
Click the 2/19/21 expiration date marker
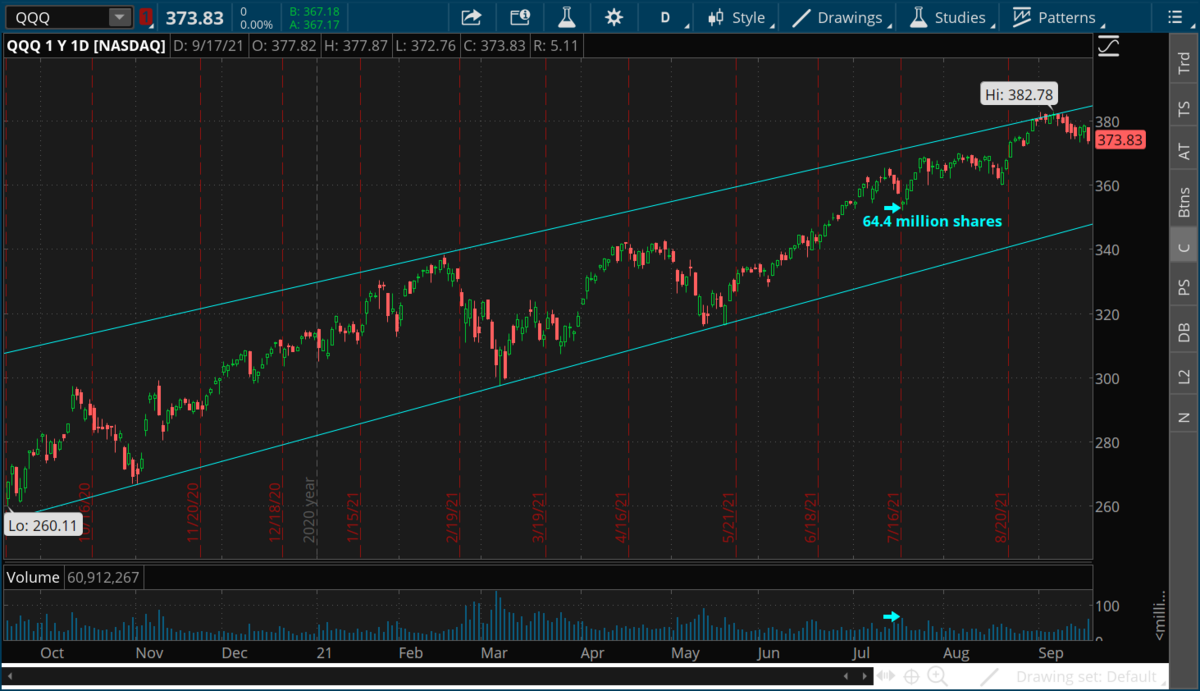coord(453,516)
